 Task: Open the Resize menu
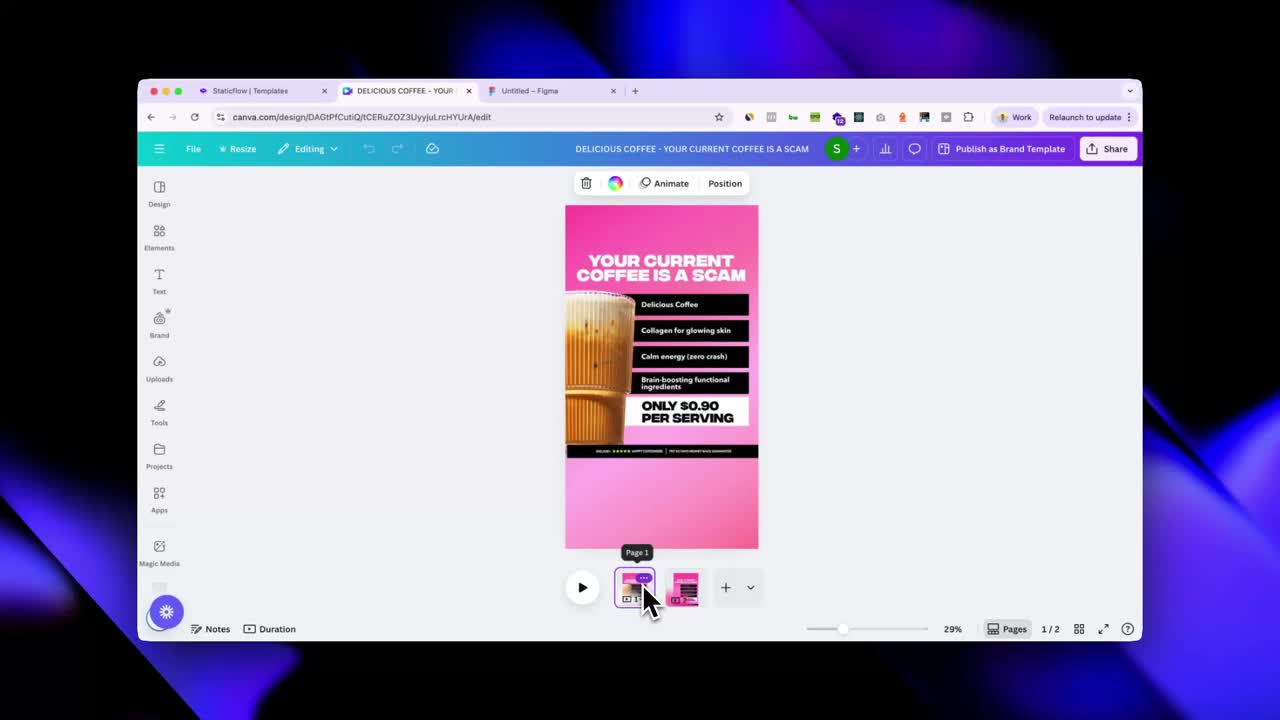click(238, 149)
